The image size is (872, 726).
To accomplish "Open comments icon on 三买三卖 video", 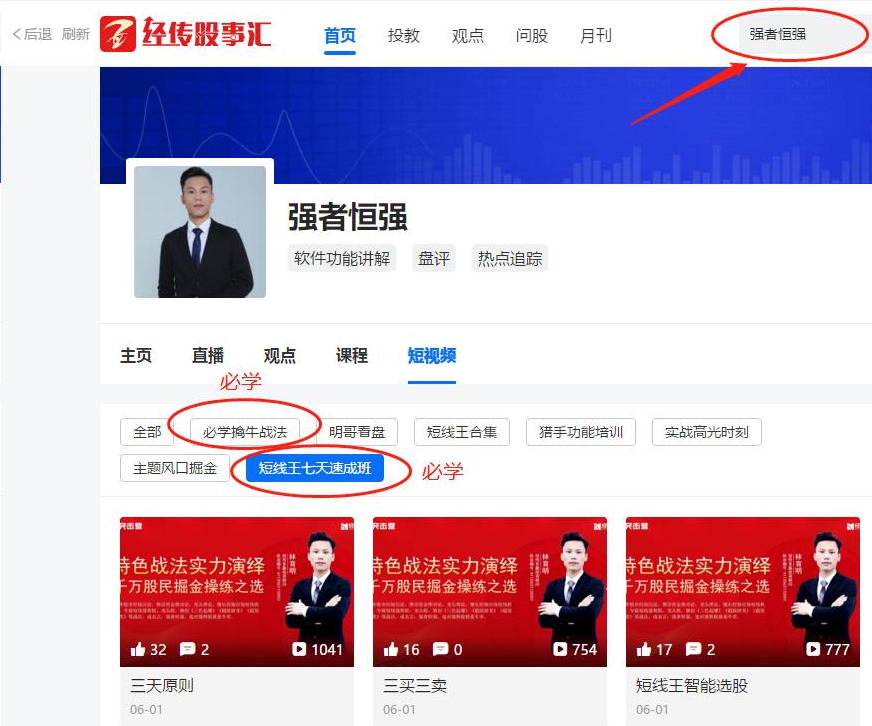I will [x=440, y=649].
